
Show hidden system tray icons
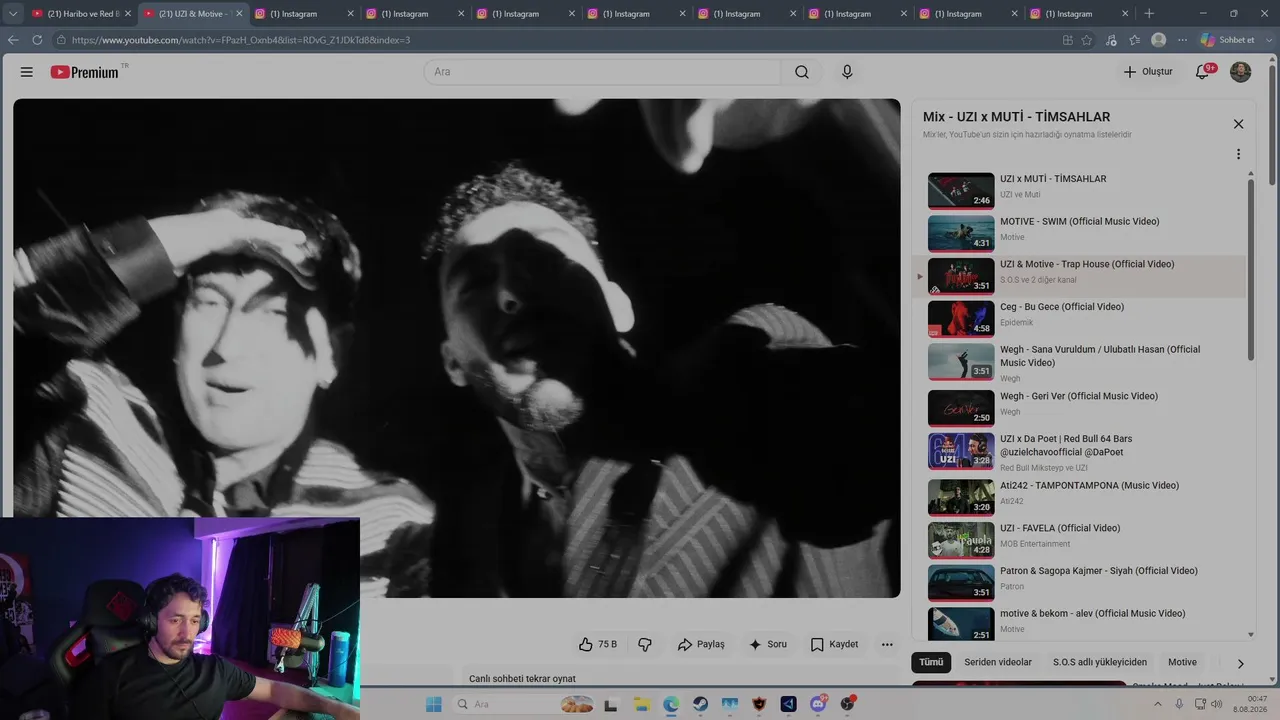click(x=1158, y=704)
